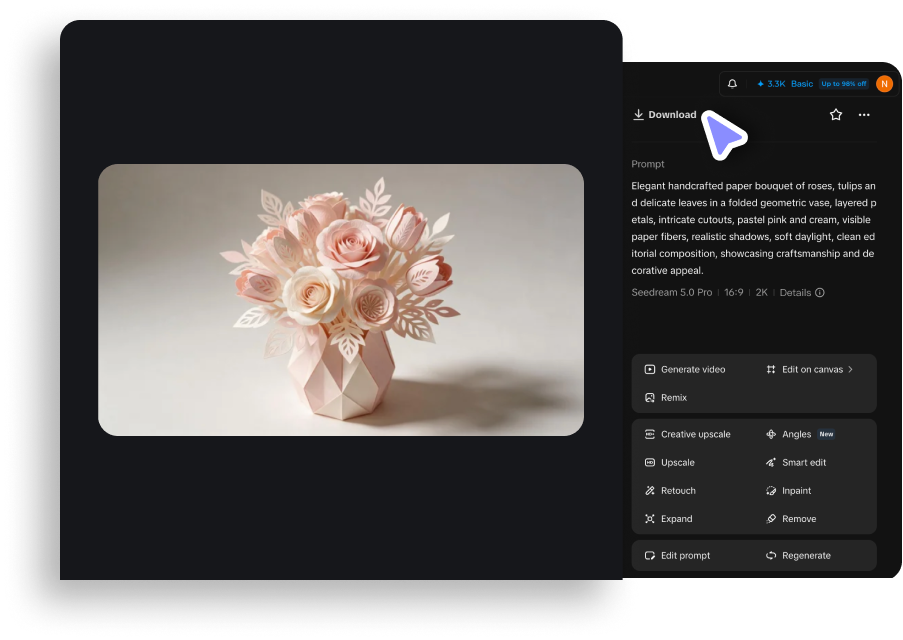Expand the Edit on canvas chevron
The height and width of the screenshot is (640, 903).
click(x=850, y=369)
